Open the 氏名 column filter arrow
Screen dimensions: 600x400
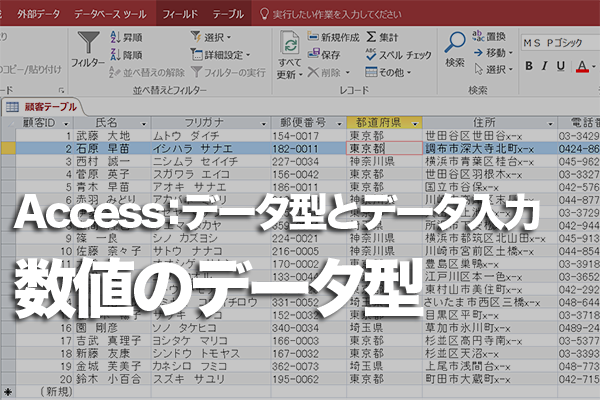[144, 124]
